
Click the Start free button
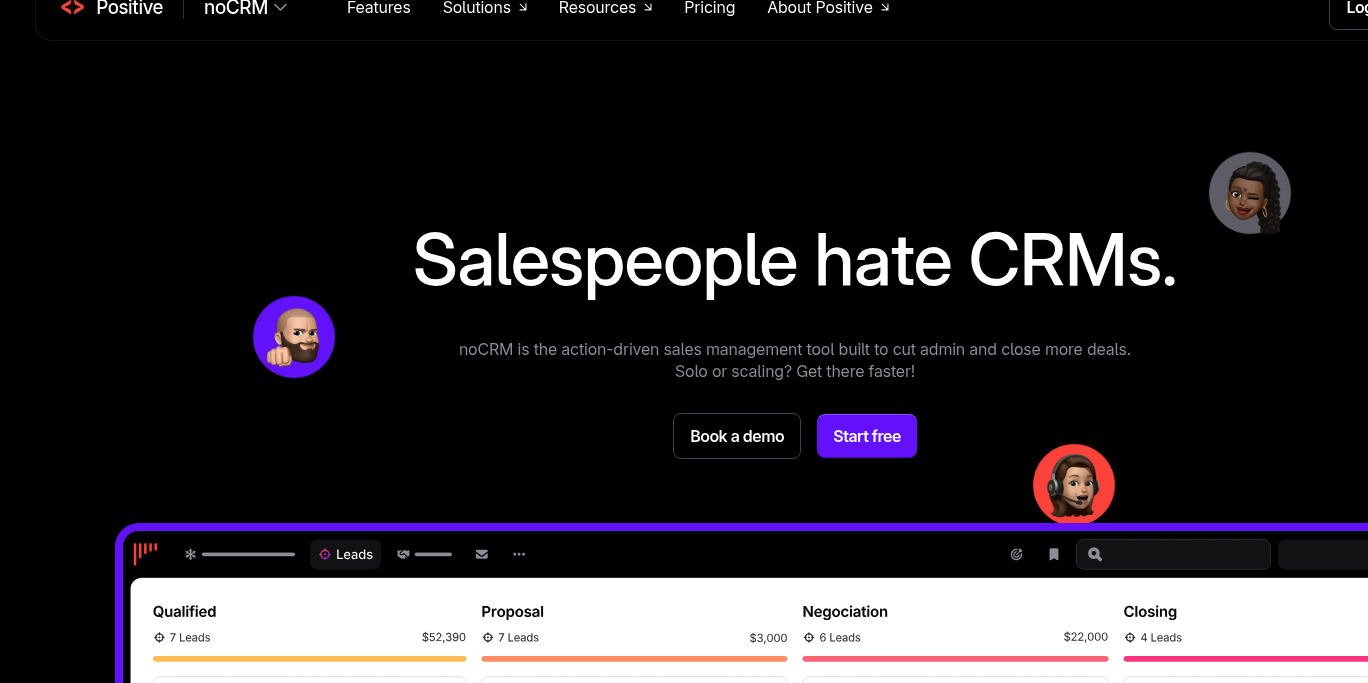pos(867,436)
